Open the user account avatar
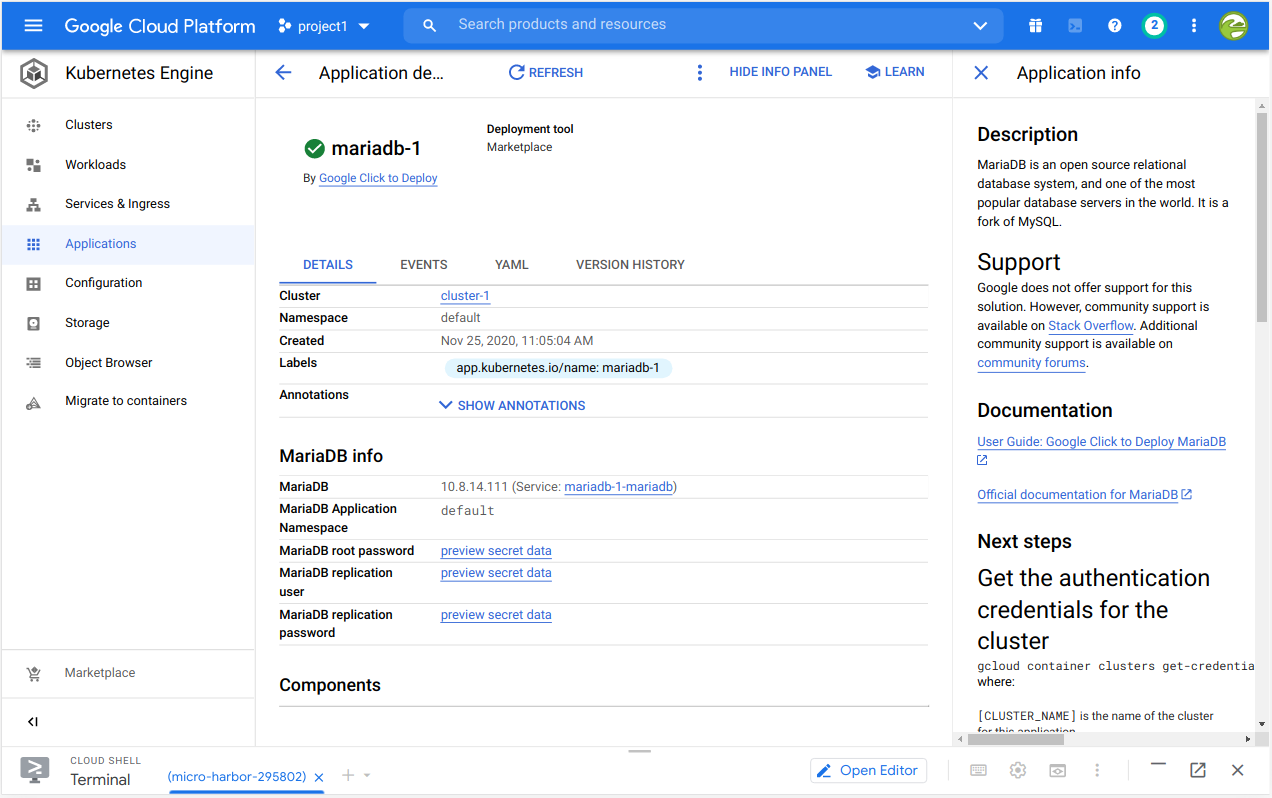The width and height of the screenshot is (1272, 798). (1234, 26)
